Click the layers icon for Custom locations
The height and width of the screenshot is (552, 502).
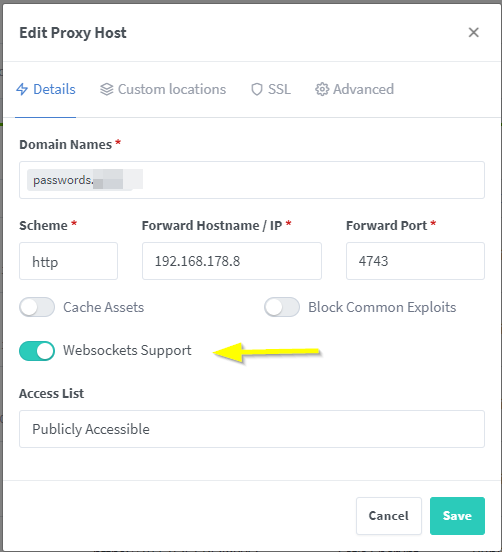coord(106,89)
